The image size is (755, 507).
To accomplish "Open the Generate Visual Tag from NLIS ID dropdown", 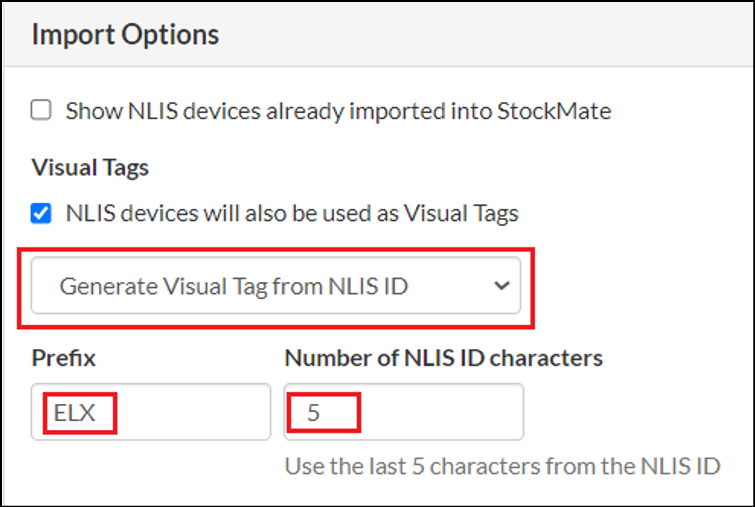I will click(x=275, y=286).
